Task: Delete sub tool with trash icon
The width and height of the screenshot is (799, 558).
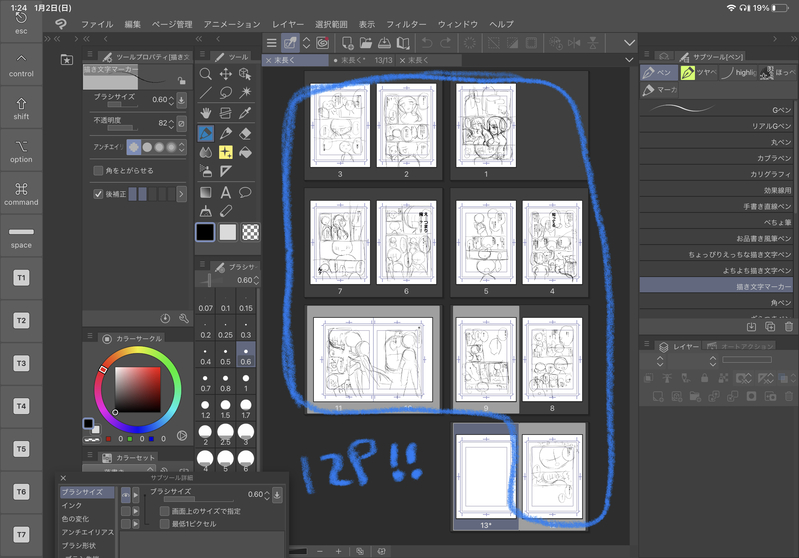Action: pyautogui.click(x=788, y=327)
